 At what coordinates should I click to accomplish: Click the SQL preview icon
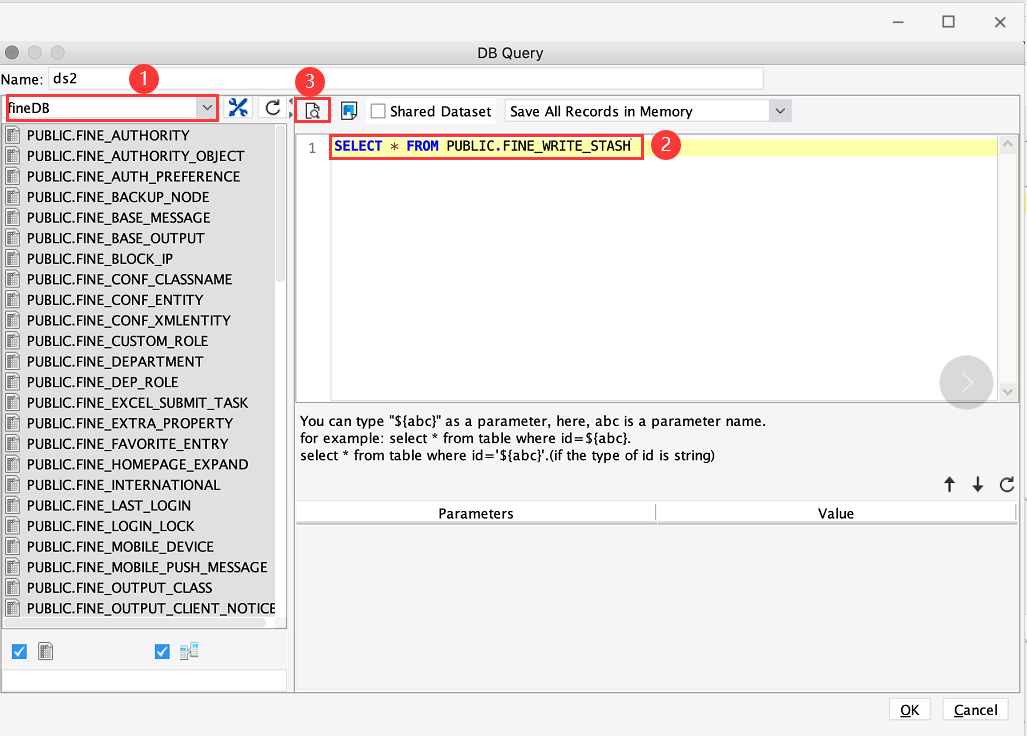[313, 110]
